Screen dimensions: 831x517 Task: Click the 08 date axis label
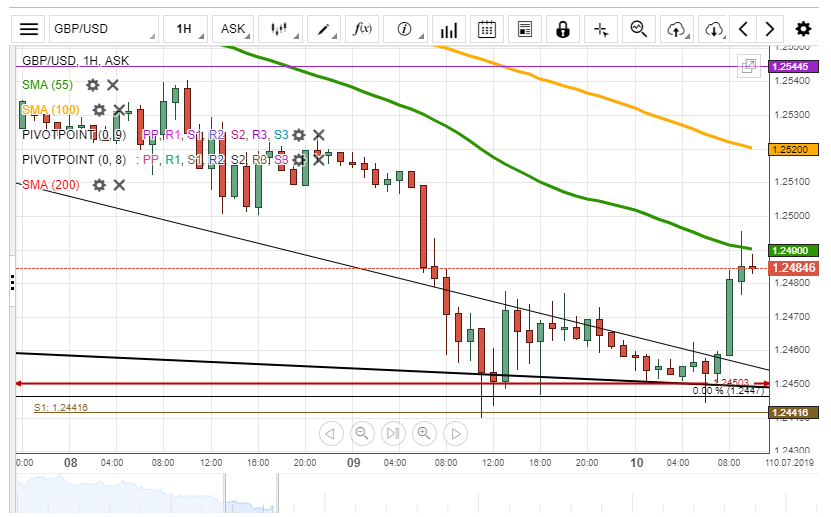point(70,463)
